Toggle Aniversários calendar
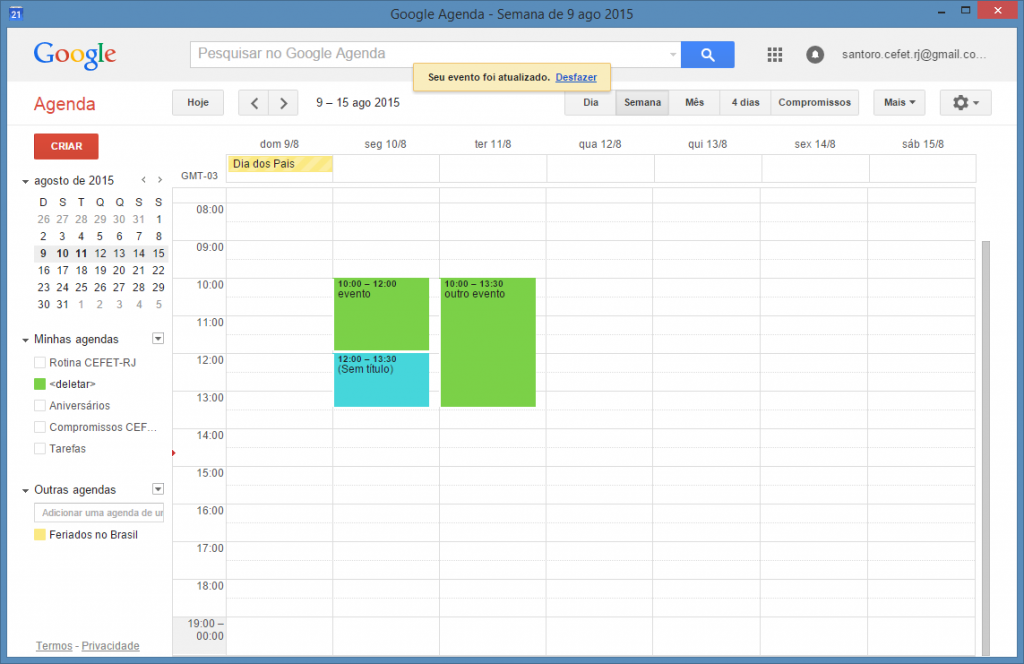The image size is (1024, 664). (x=40, y=405)
